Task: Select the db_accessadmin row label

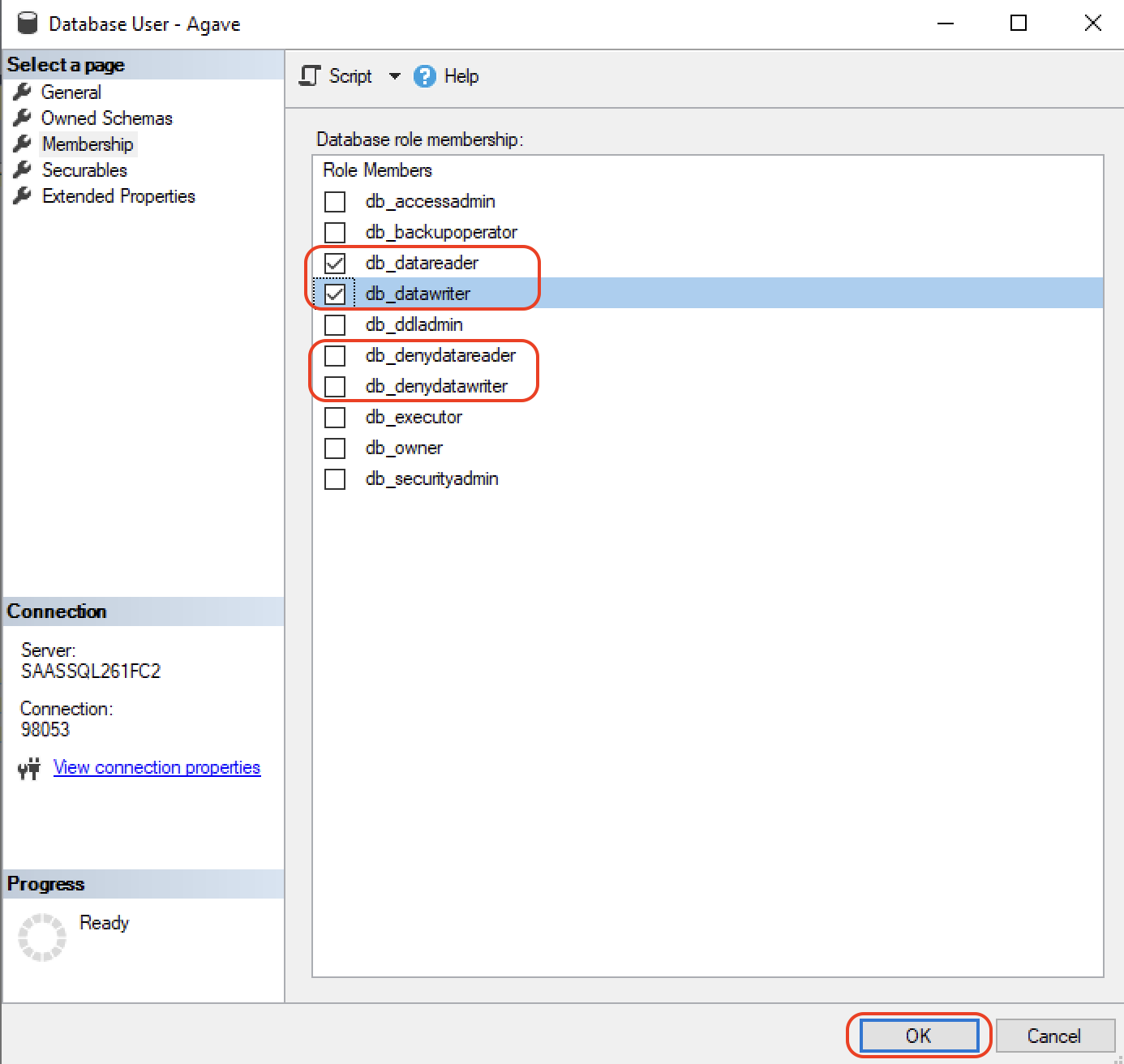Action: 431,201
